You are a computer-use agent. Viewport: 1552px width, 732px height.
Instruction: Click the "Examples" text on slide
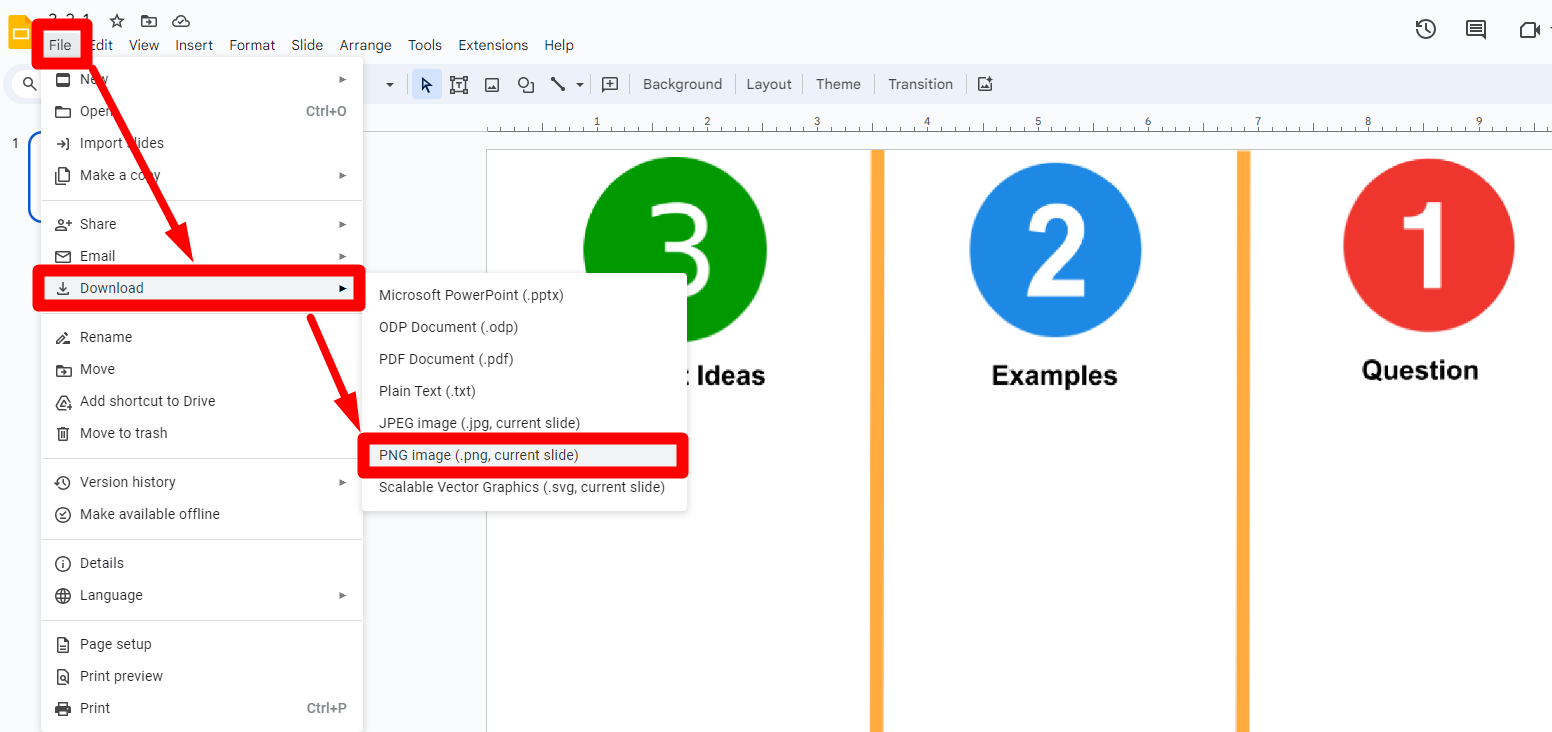1054,376
